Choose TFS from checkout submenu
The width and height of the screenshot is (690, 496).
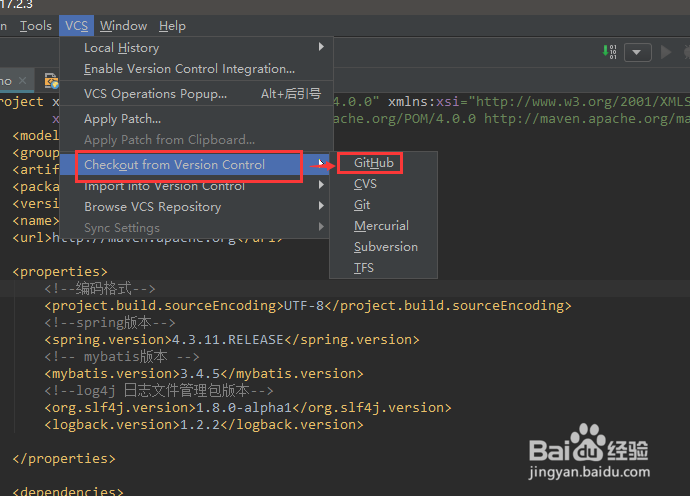[383, 268]
